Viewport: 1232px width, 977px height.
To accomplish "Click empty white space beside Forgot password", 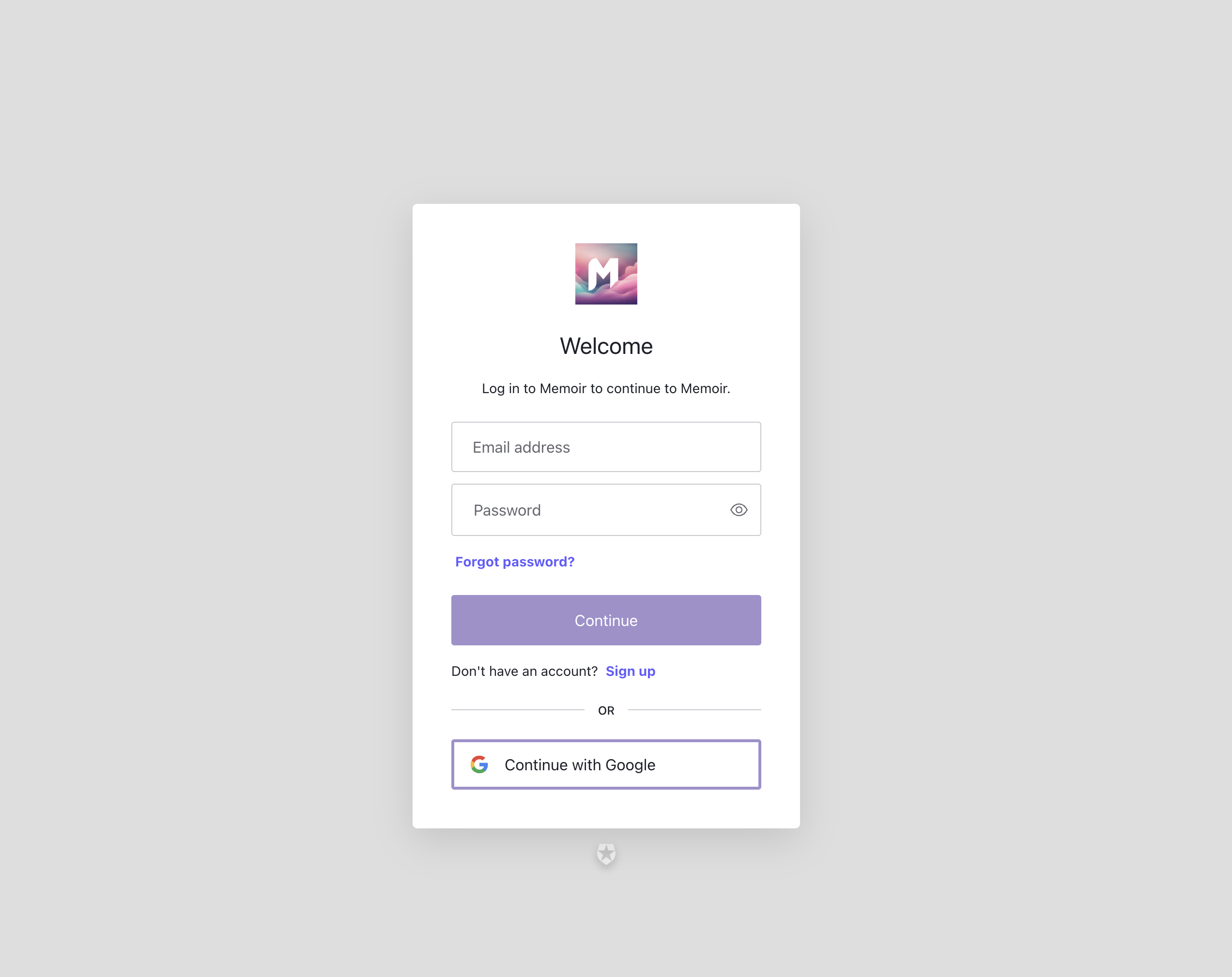I will coord(674,562).
